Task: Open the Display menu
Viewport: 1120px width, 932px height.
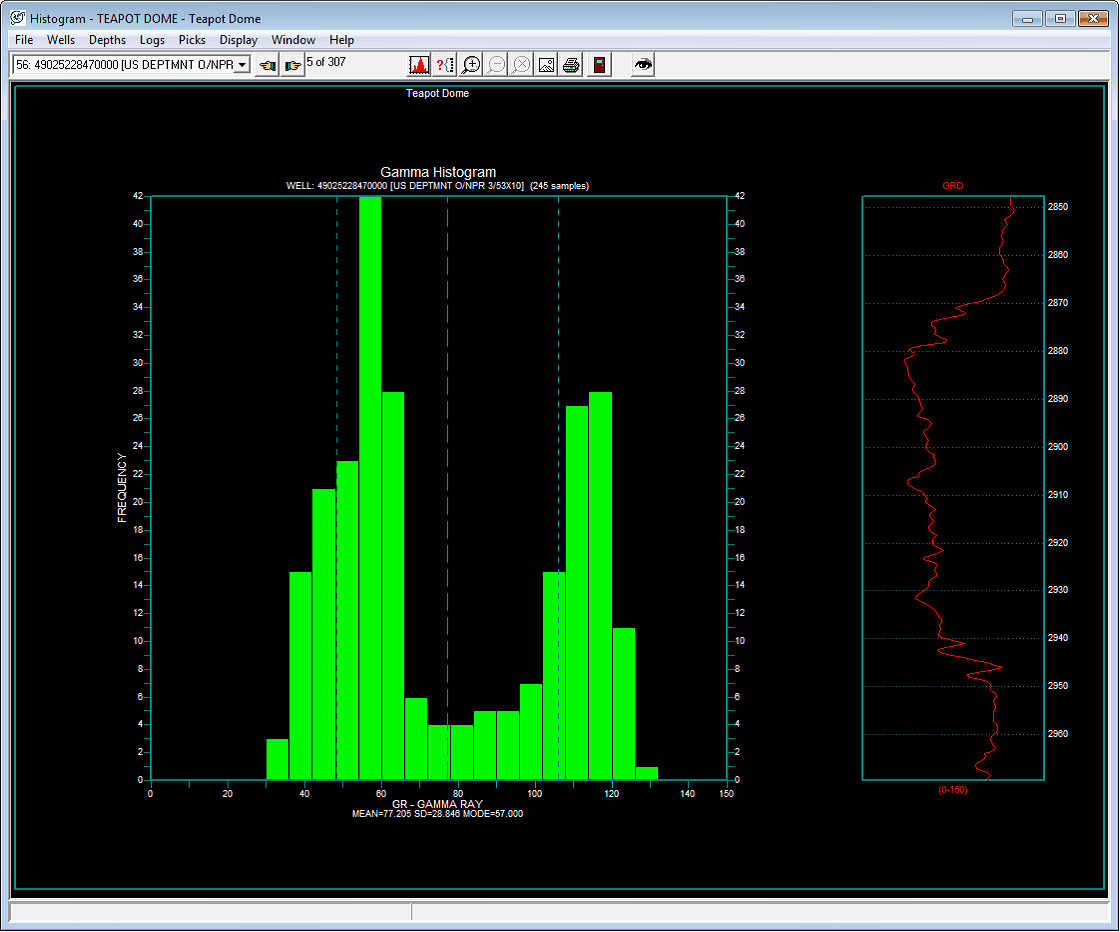Action: click(238, 40)
